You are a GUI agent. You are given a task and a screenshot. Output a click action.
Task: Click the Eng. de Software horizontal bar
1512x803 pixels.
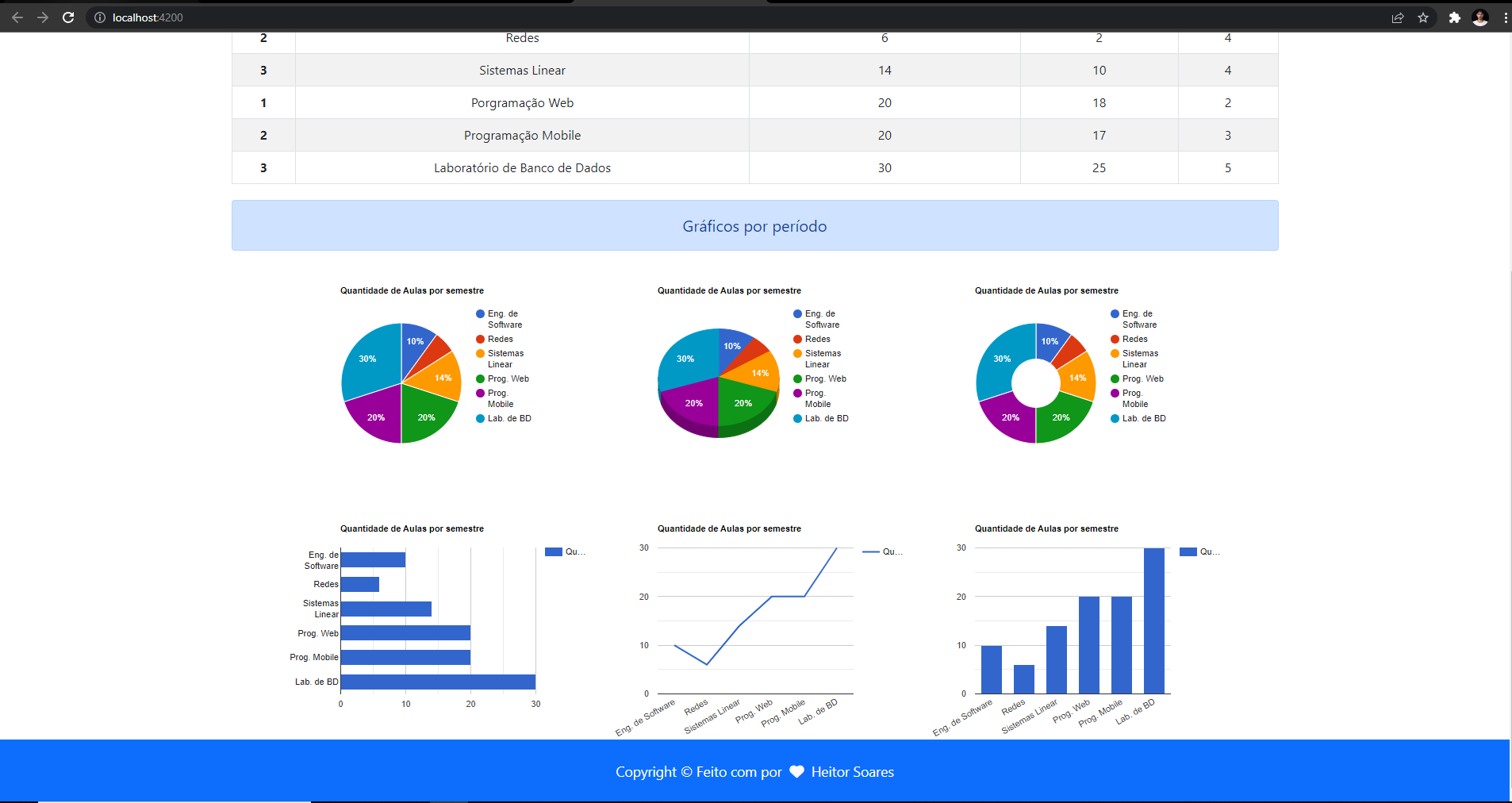[x=373, y=559]
